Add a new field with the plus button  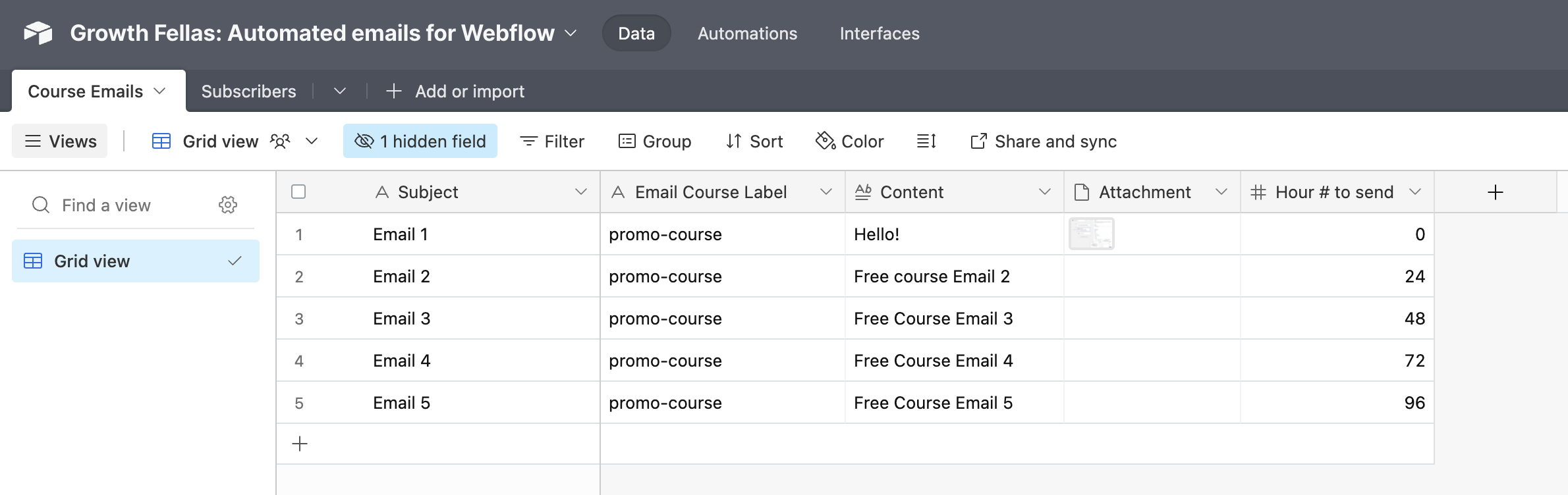1496,192
